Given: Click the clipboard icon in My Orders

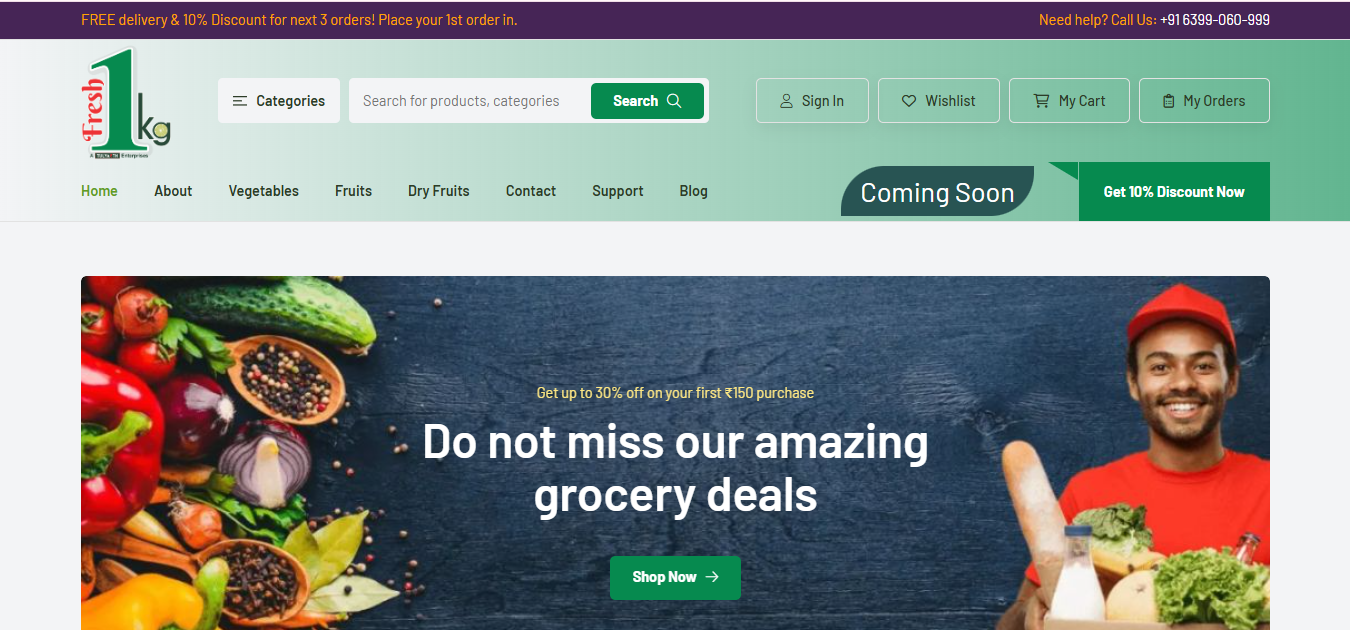Looking at the screenshot, I should (1168, 101).
